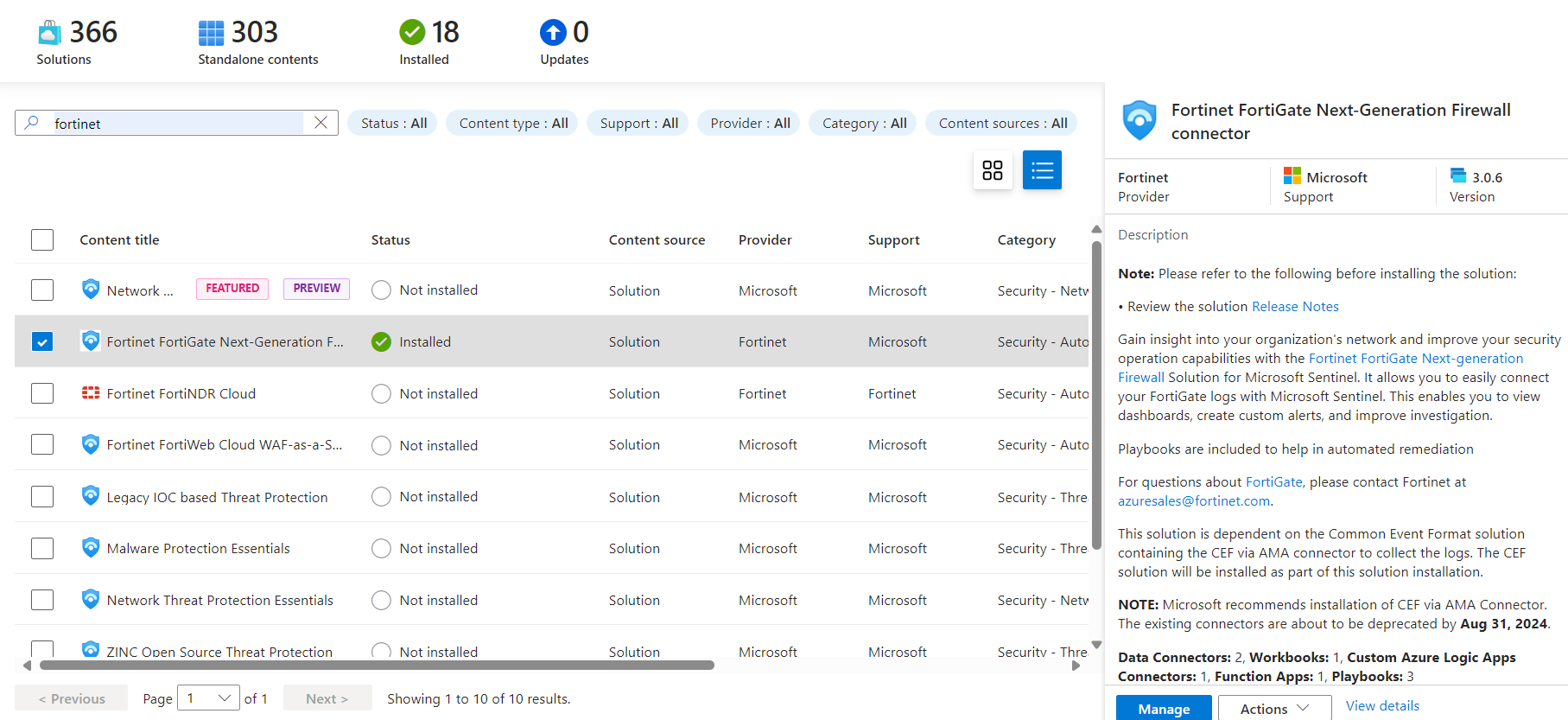Select the Fortinet FortiNDR Cloud title
This screenshot has height=720, width=1568.
pyautogui.click(x=181, y=393)
